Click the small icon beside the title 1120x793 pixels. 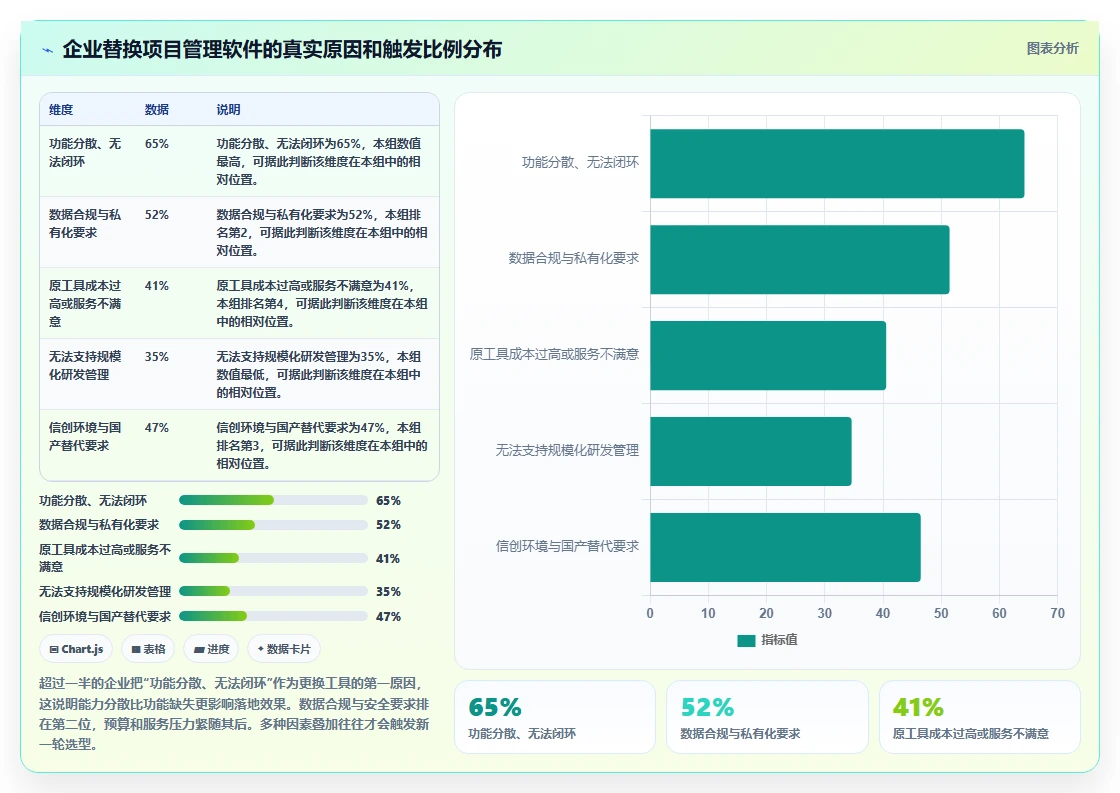click(48, 50)
